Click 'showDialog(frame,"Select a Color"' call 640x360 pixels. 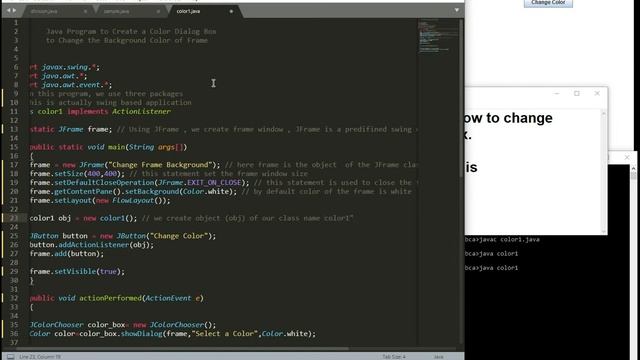[189, 334]
